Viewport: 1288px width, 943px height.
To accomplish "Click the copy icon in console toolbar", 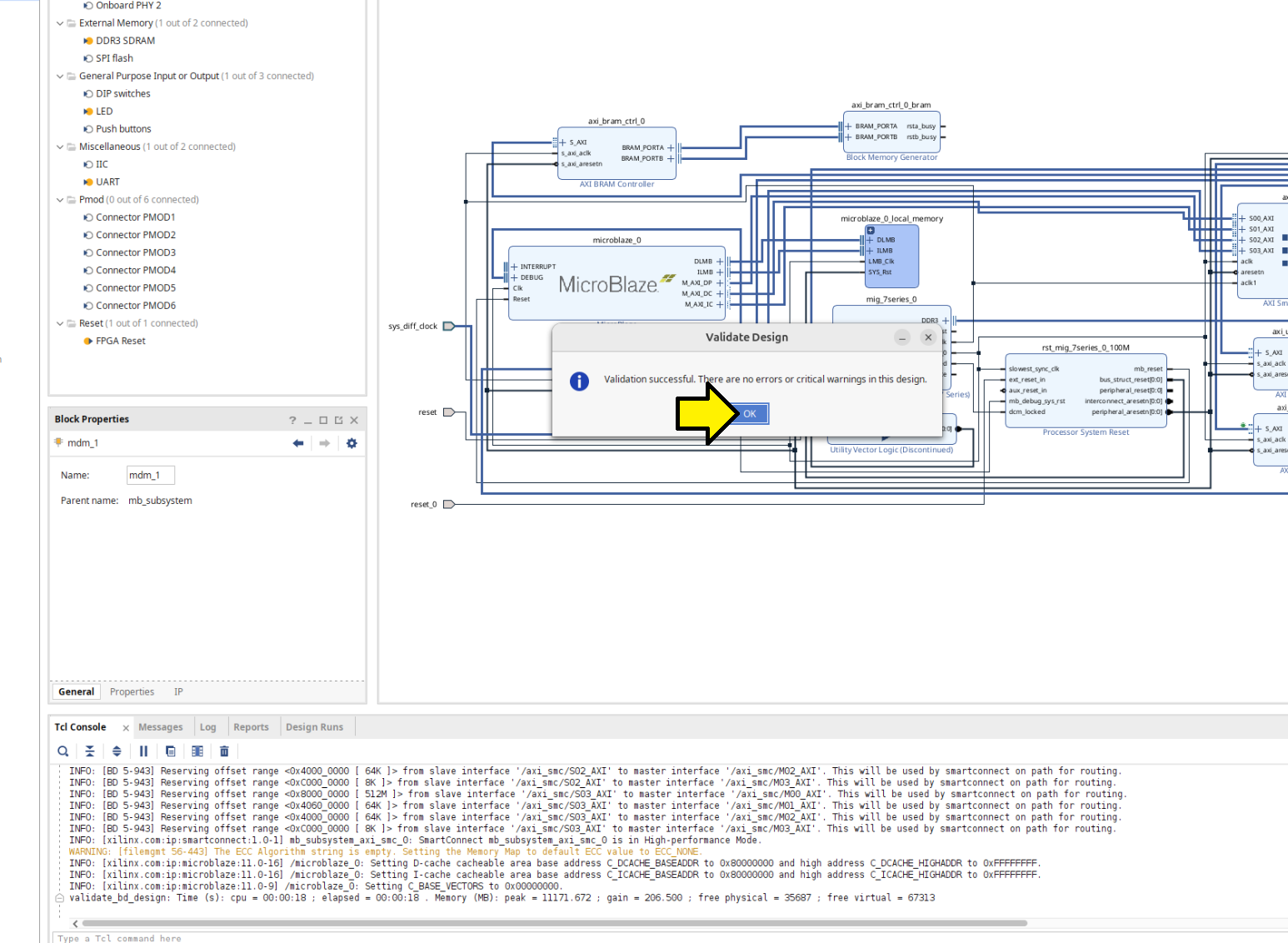I will coord(170,751).
